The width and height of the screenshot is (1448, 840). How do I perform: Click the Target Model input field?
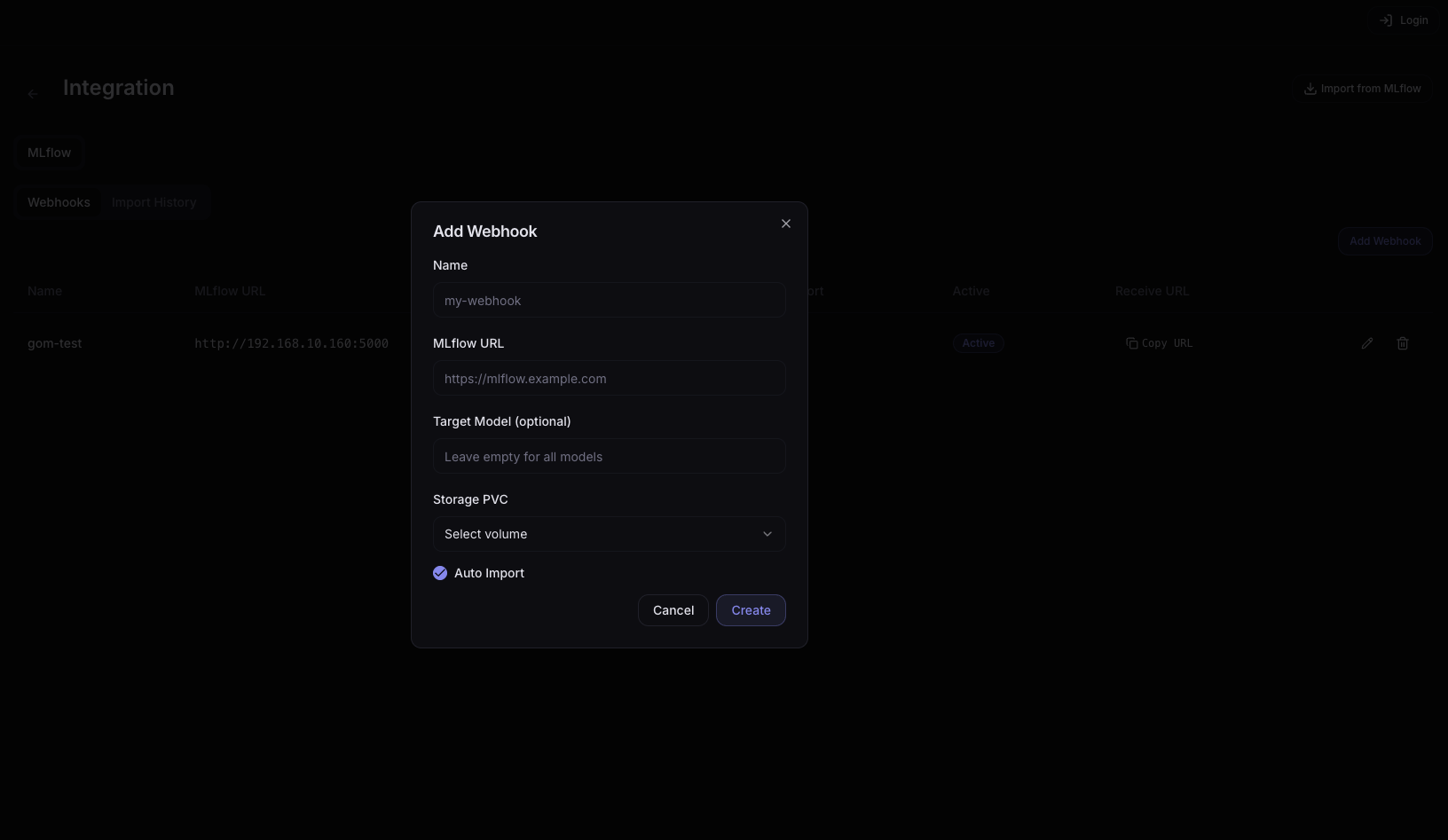610,456
